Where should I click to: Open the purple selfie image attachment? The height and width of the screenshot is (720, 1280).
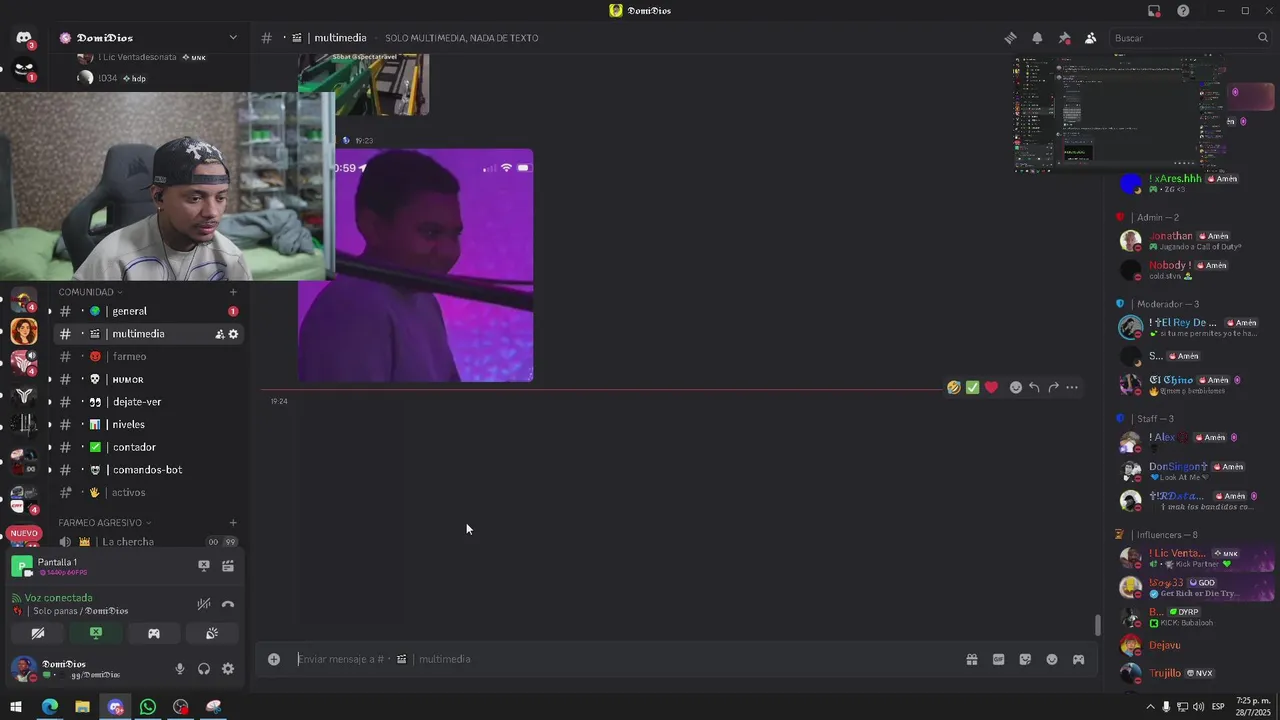pos(416,265)
